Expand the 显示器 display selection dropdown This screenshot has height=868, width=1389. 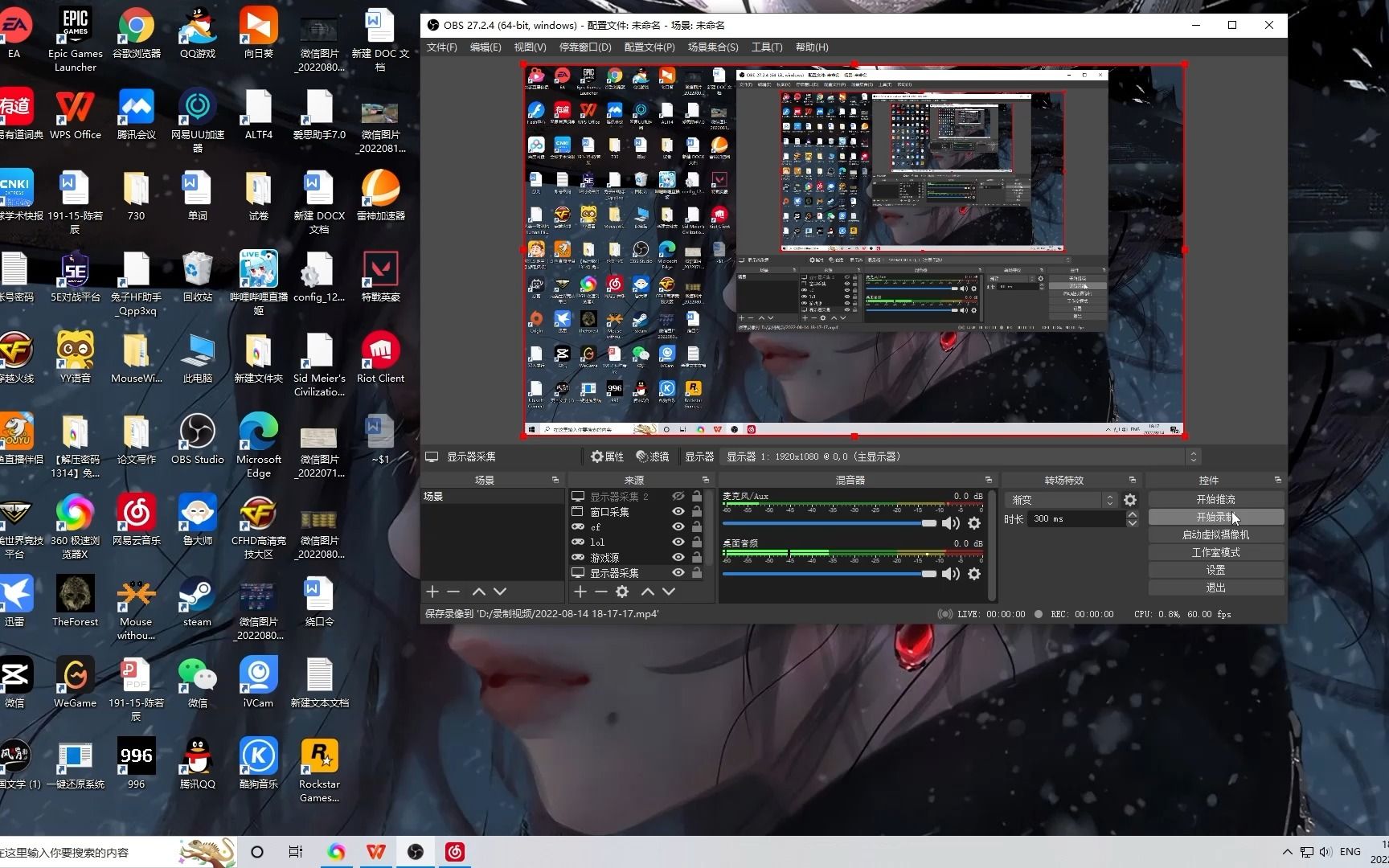click(961, 457)
